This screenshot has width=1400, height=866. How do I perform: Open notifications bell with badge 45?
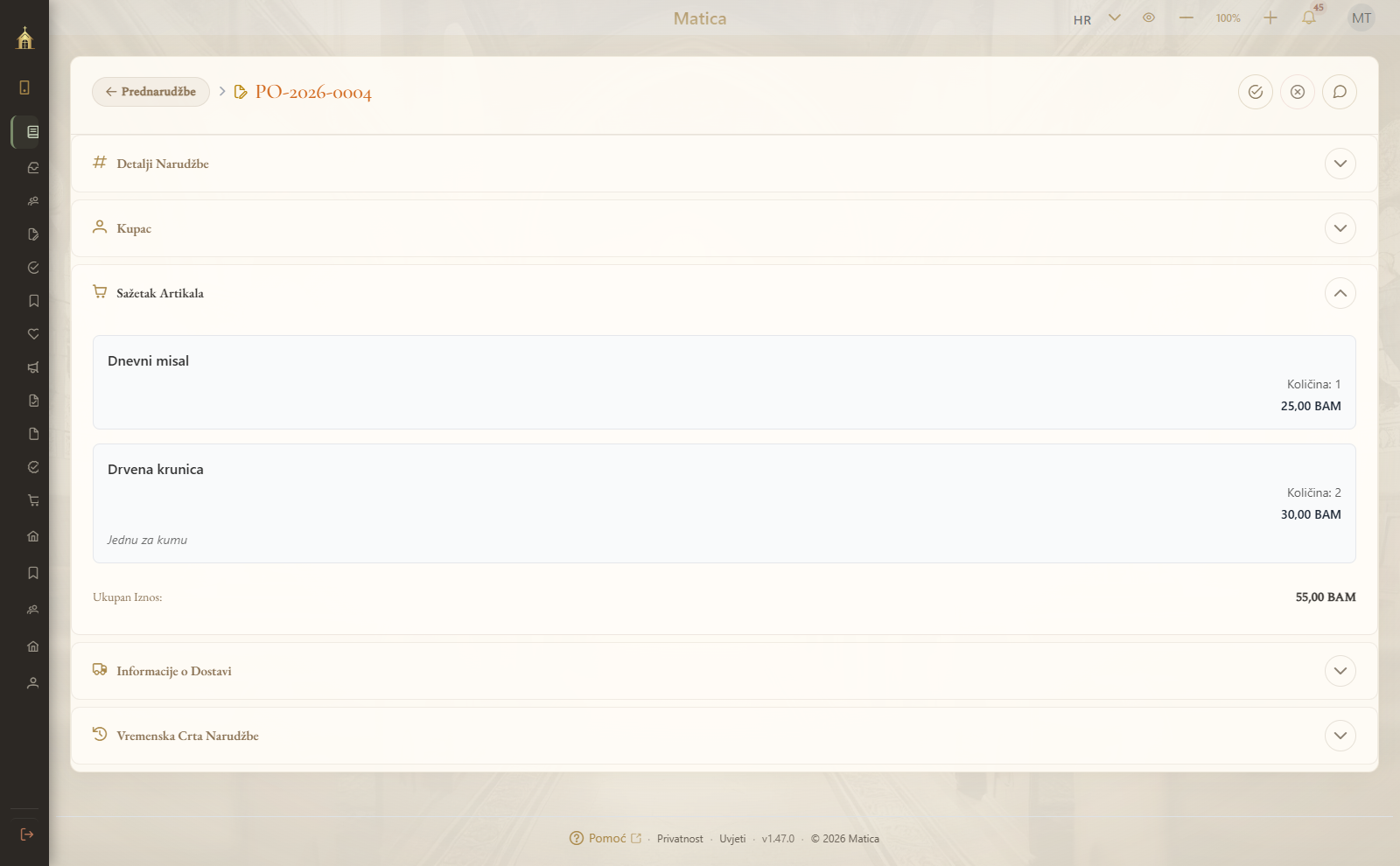(x=1310, y=17)
